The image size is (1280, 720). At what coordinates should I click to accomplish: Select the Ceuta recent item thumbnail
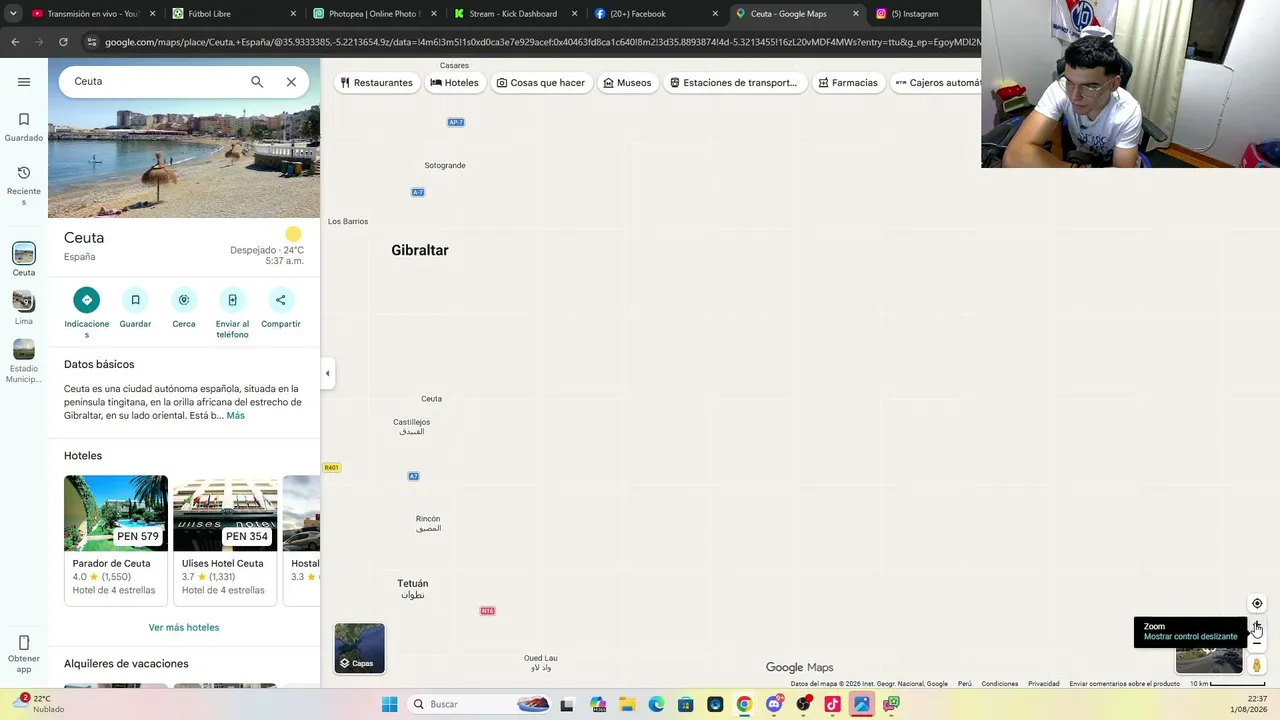tap(24, 254)
